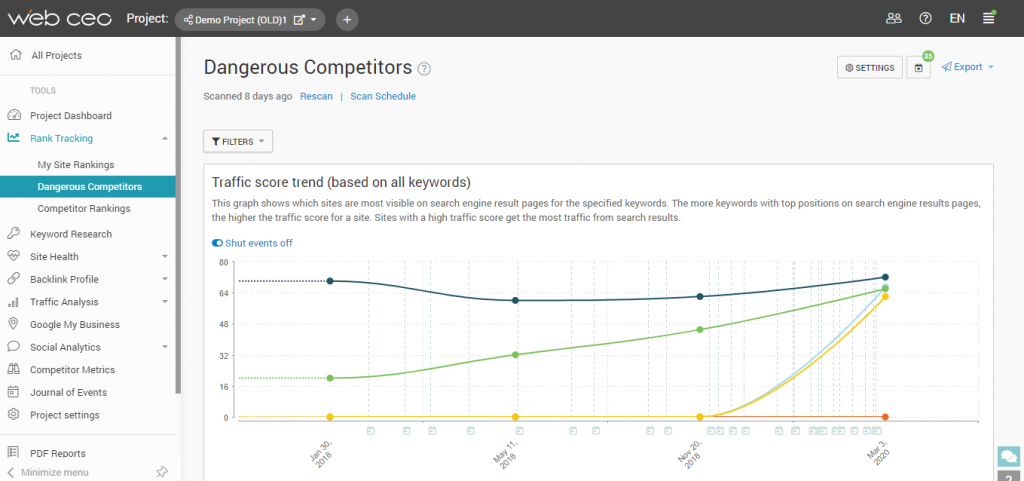Click the Competitor Metrics binoculars icon
This screenshot has height=481, width=1024.
[x=14, y=369]
